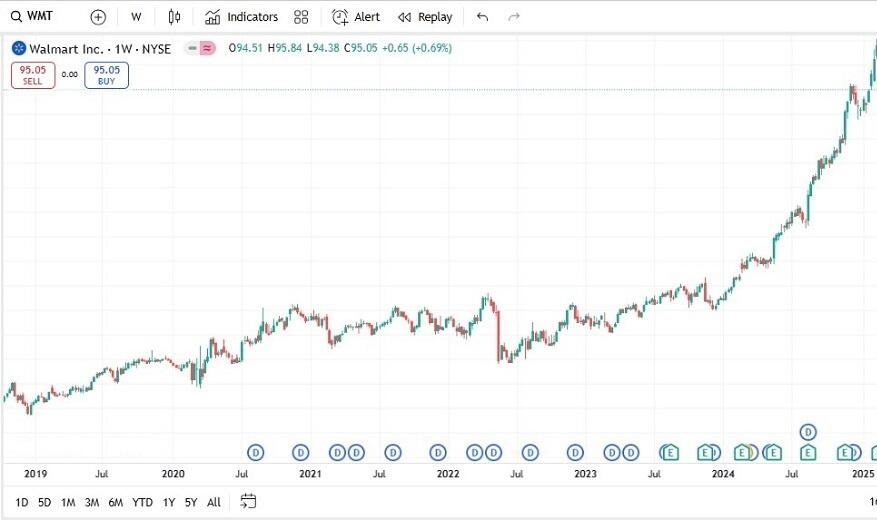
Task: Select the 5Y time range
Action: click(x=191, y=502)
